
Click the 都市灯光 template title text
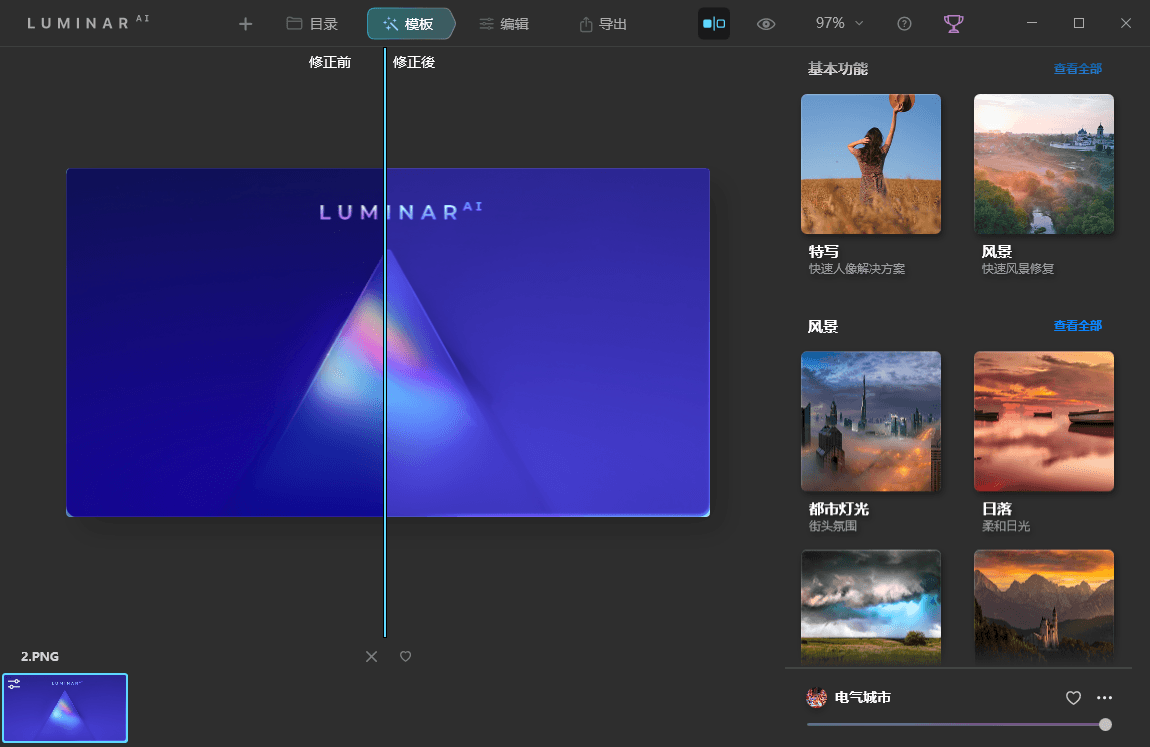(838, 509)
